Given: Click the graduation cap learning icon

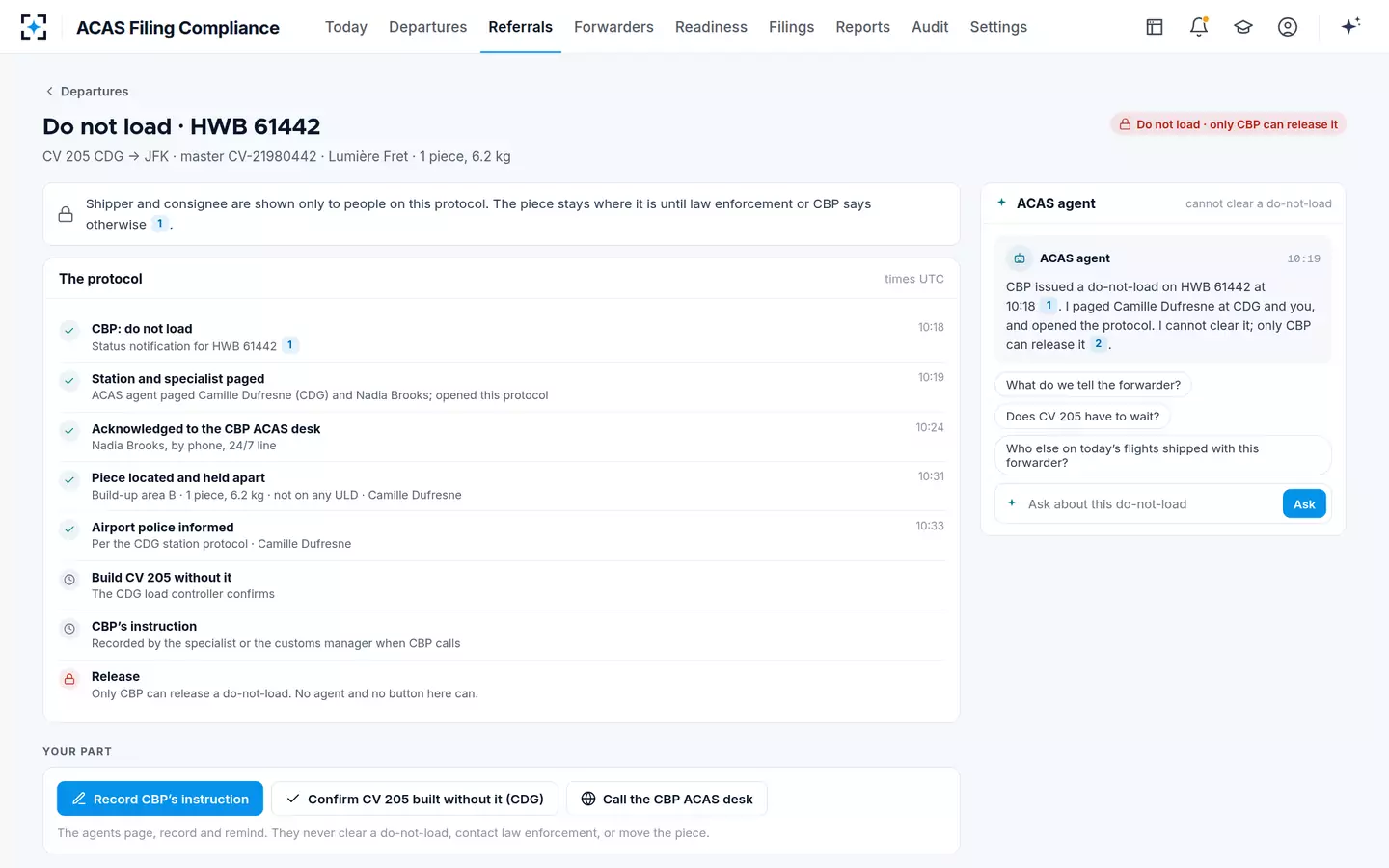Looking at the screenshot, I should tap(1243, 27).
